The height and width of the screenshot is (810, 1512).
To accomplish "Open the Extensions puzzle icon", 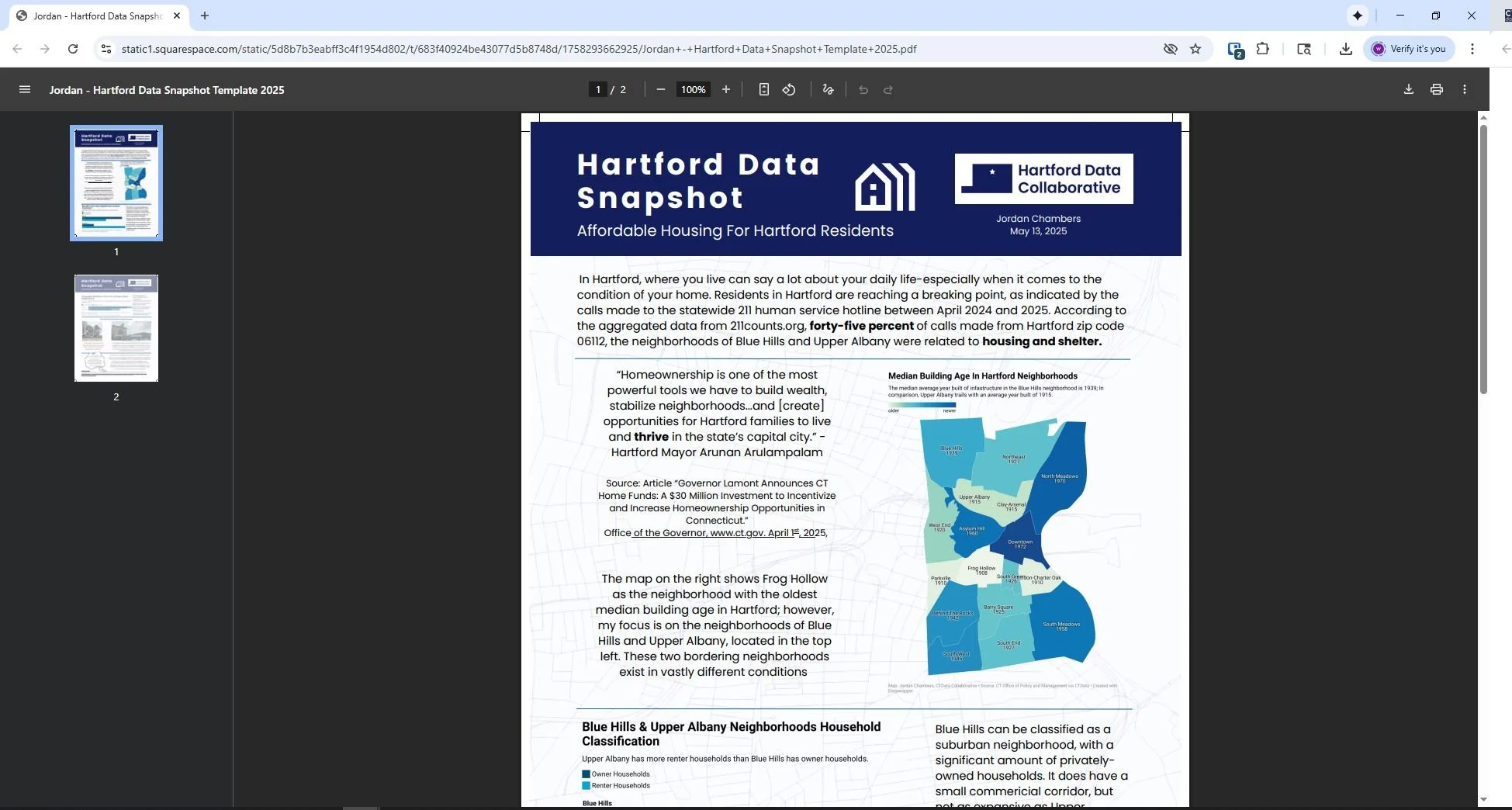I will pyautogui.click(x=1263, y=49).
